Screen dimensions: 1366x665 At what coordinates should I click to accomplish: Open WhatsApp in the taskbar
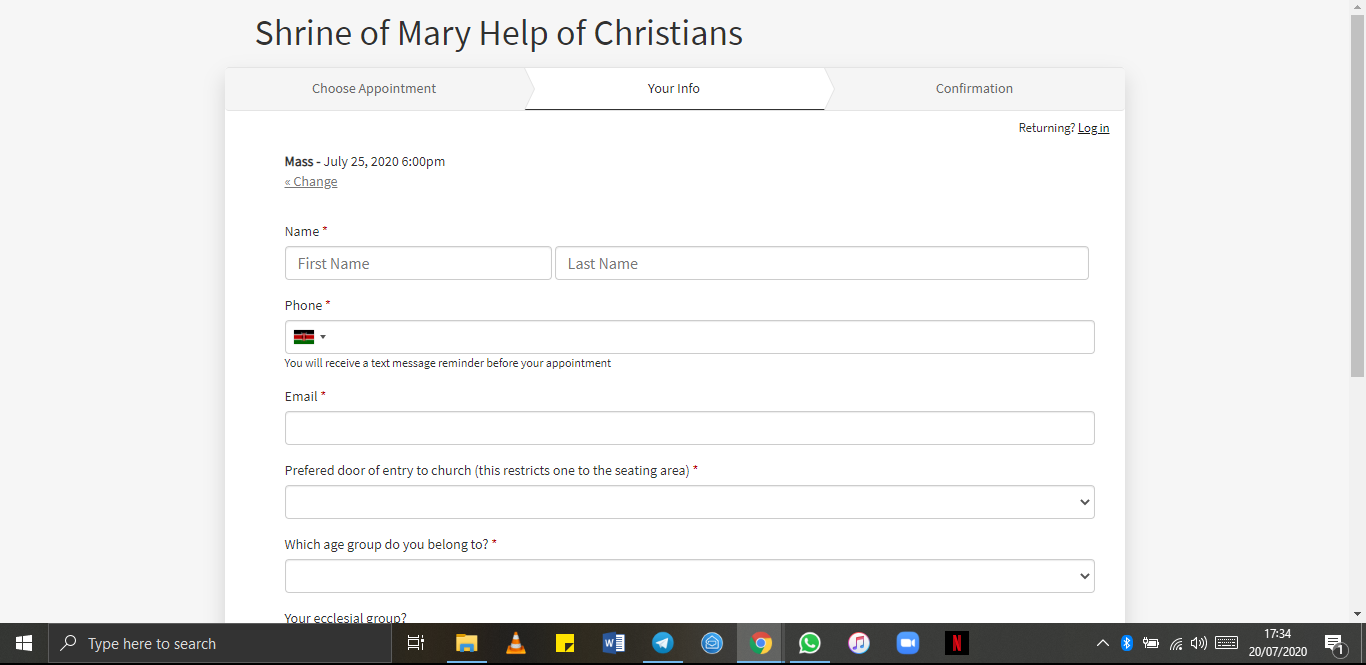(810, 644)
